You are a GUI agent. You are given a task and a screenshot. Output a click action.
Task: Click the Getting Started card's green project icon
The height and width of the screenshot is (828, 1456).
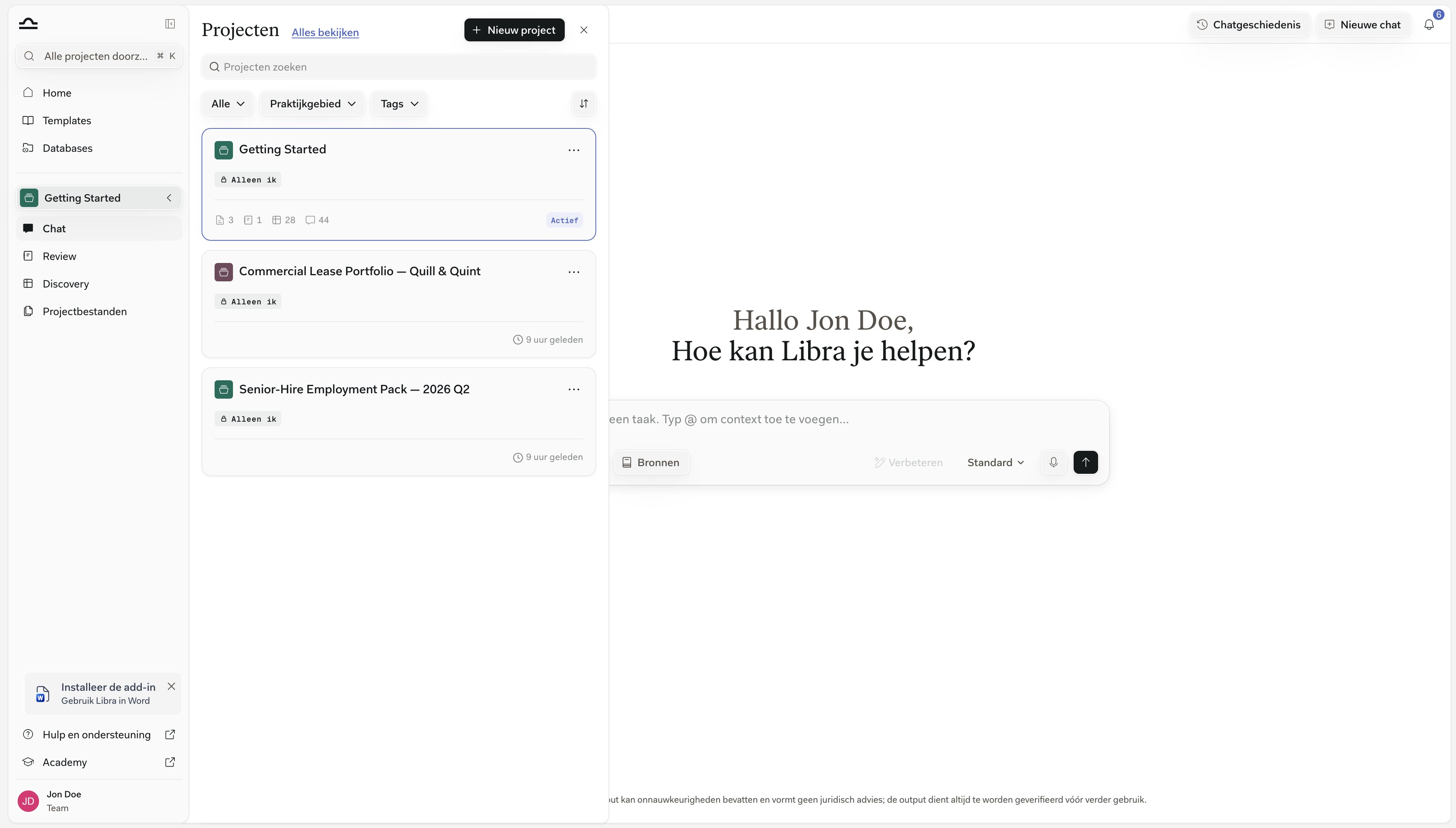(223, 150)
